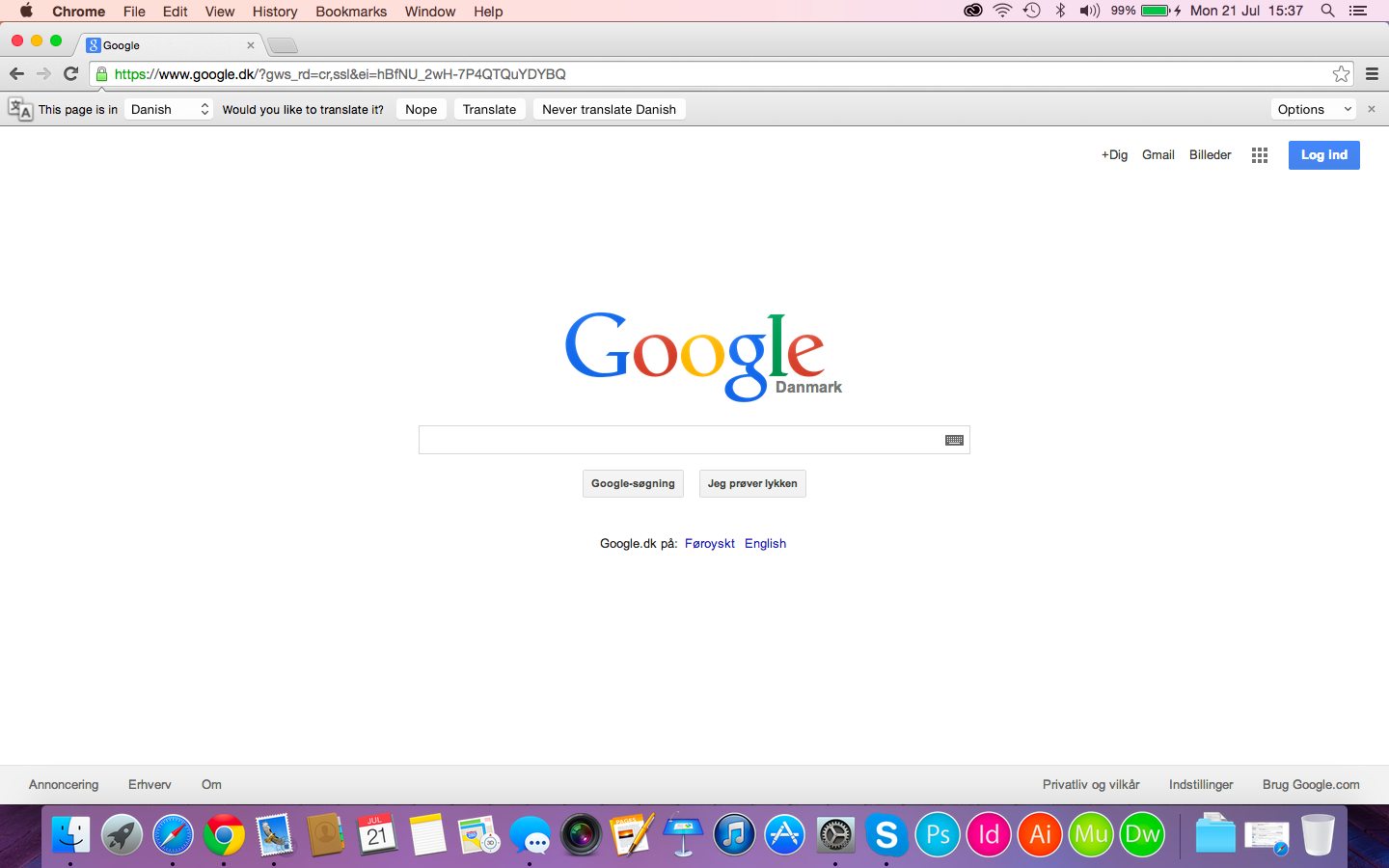Open Notification Center icon
The height and width of the screenshot is (868, 1389).
click(x=1358, y=11)
